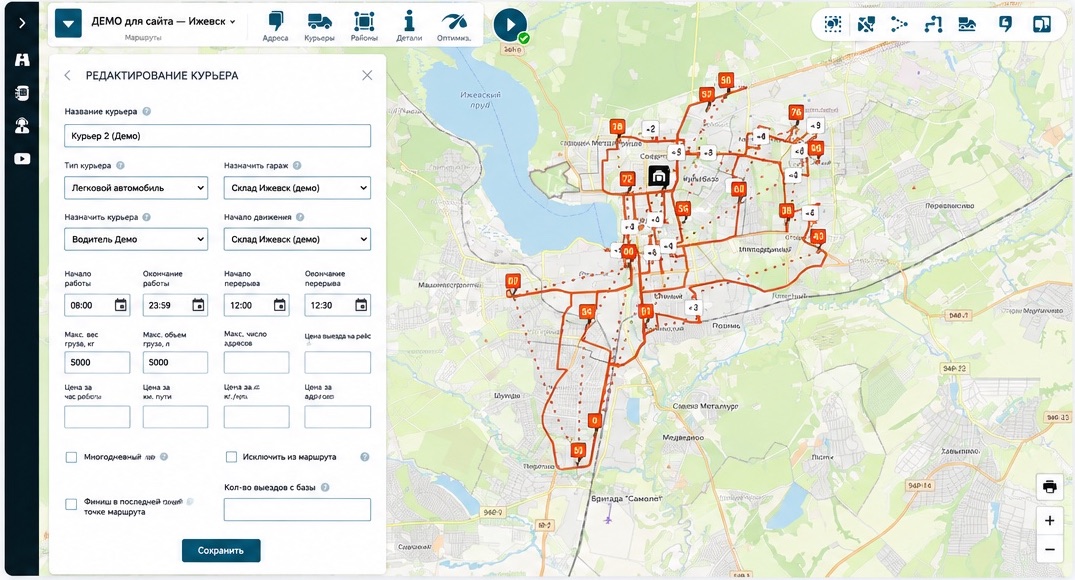1075x580 pixels.
Task: Close the РЕДАКТИРОВАНИЕ КУРЬЕРА panel
Action: 367,75
